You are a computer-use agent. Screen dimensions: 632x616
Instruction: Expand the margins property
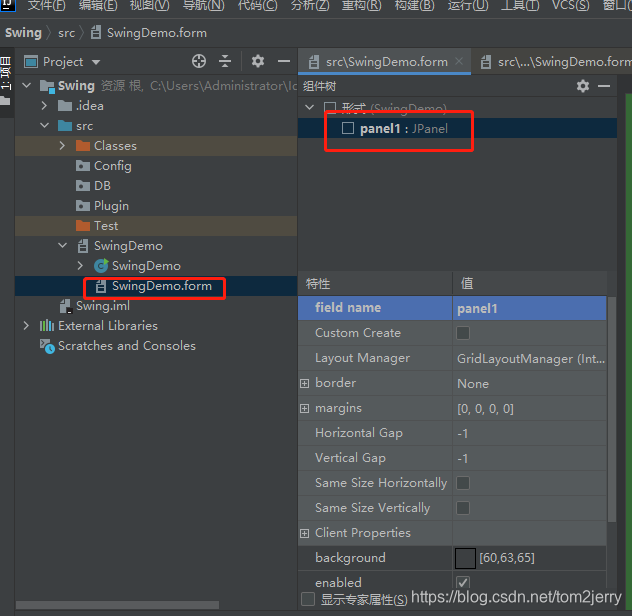[x=305, y=408]
